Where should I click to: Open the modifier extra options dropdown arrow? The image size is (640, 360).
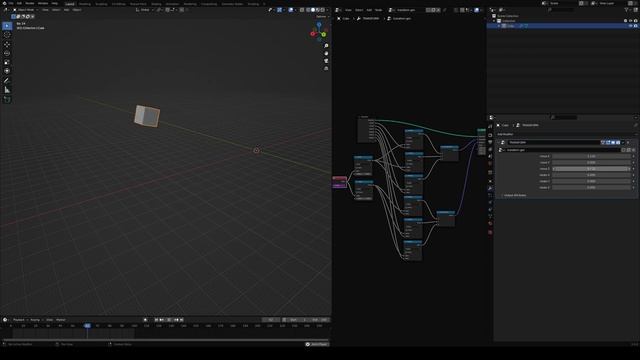(623, 142)
